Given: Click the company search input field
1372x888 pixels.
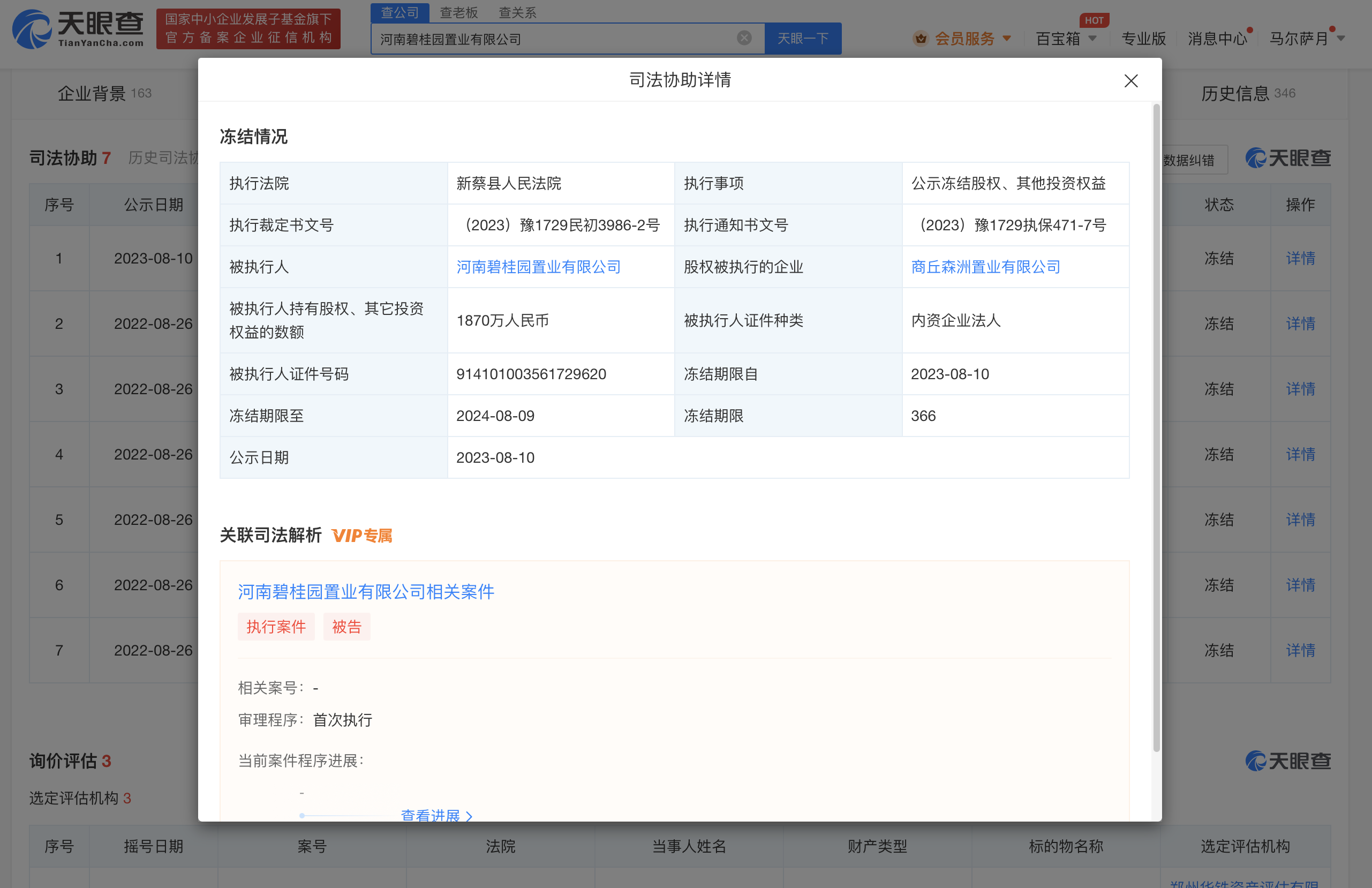Looking at the screenshot, I should [x=553, y=39].
